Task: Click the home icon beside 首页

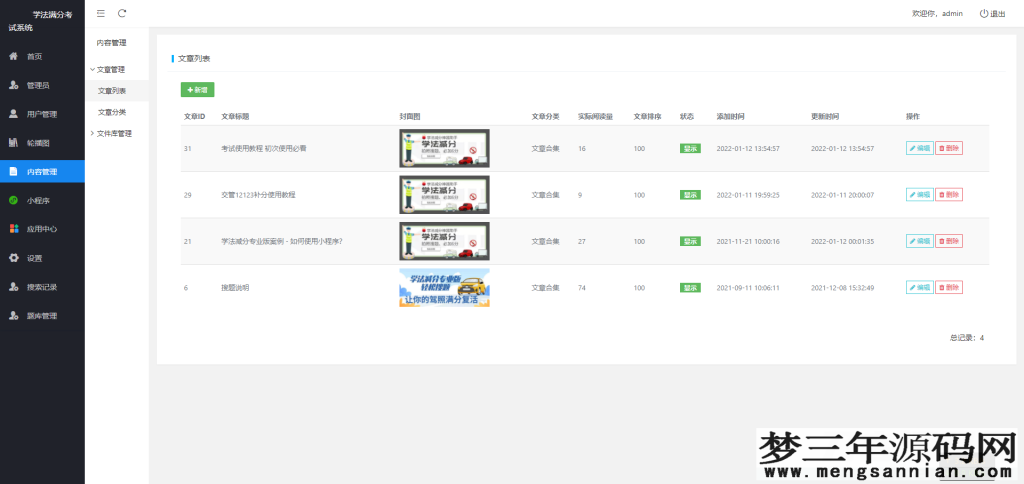Action: (13, 56)
